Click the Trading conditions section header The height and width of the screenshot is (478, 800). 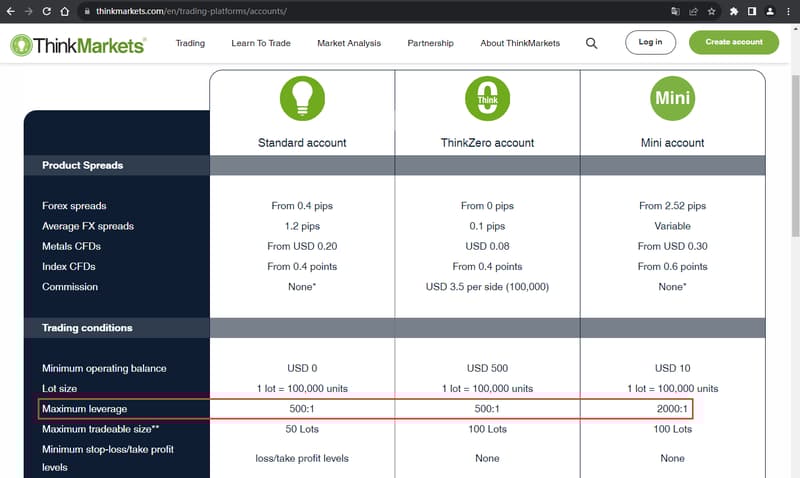(x=87, y=328)
